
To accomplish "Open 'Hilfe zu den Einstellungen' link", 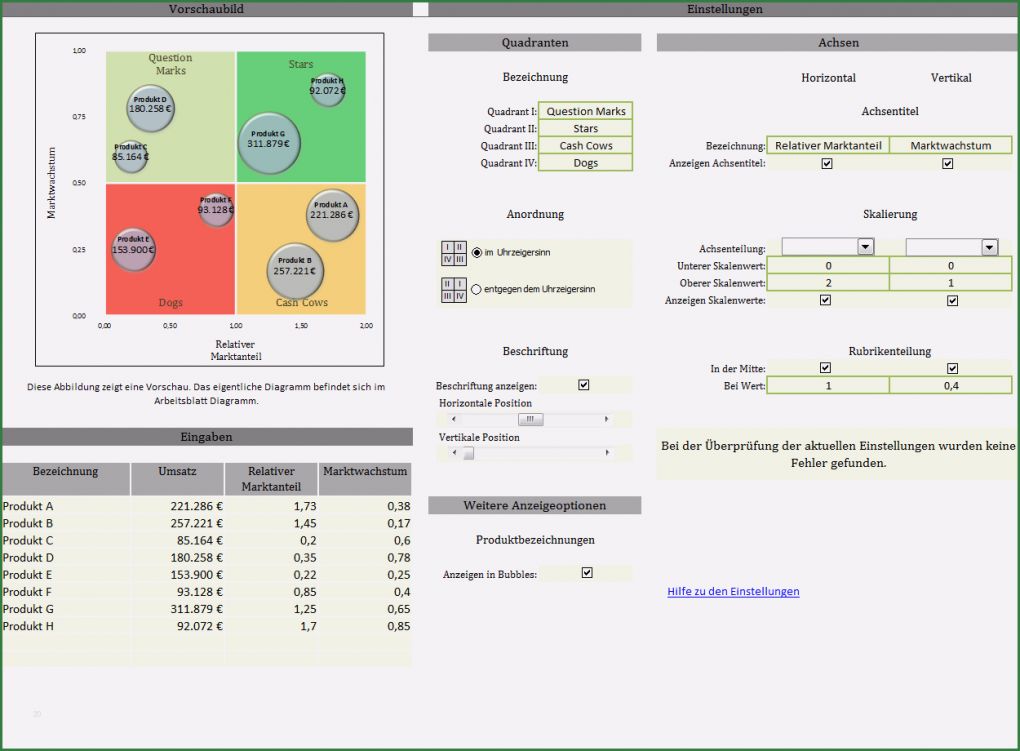I will pyautogui.click(x=733, y=592).
